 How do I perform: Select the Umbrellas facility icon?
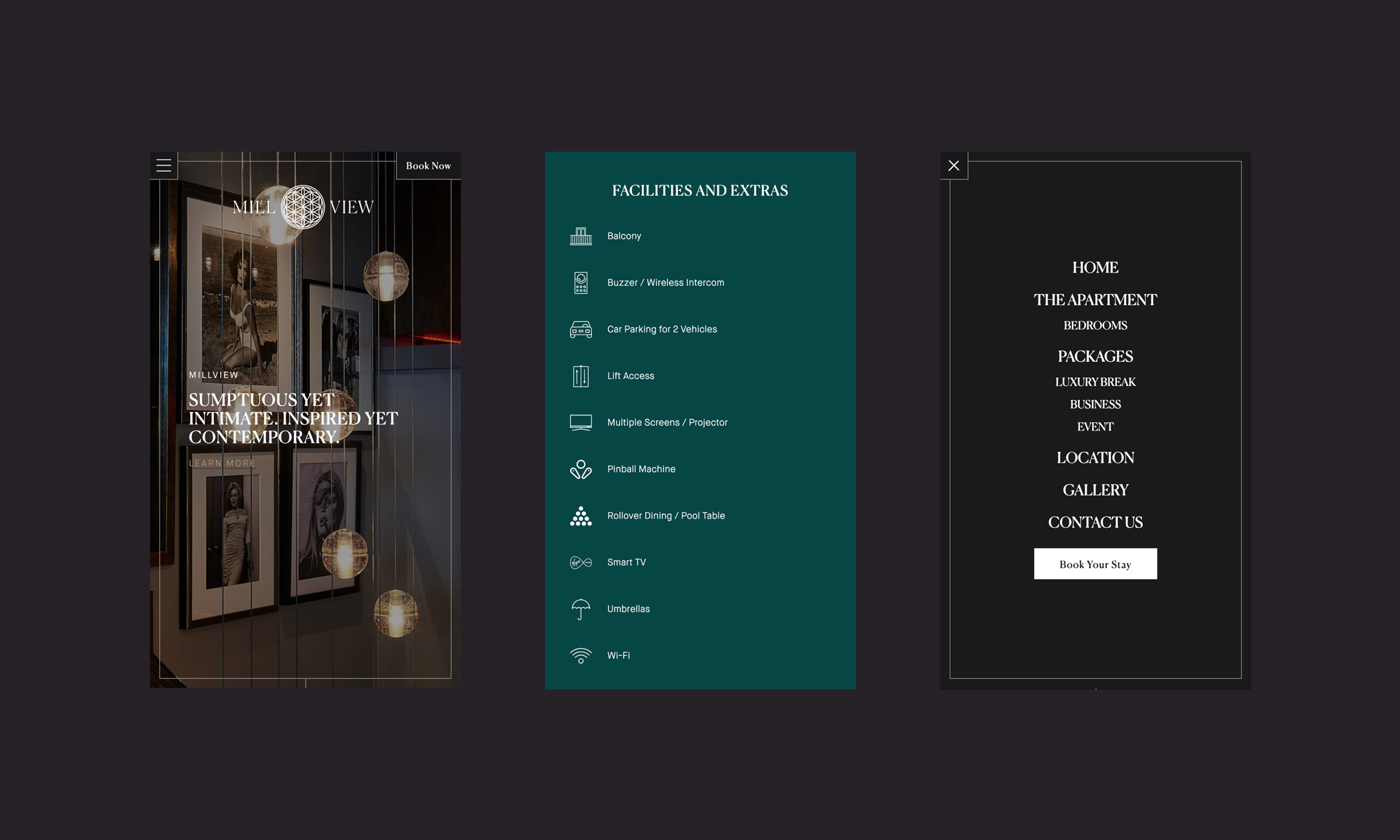coord(581,609)
